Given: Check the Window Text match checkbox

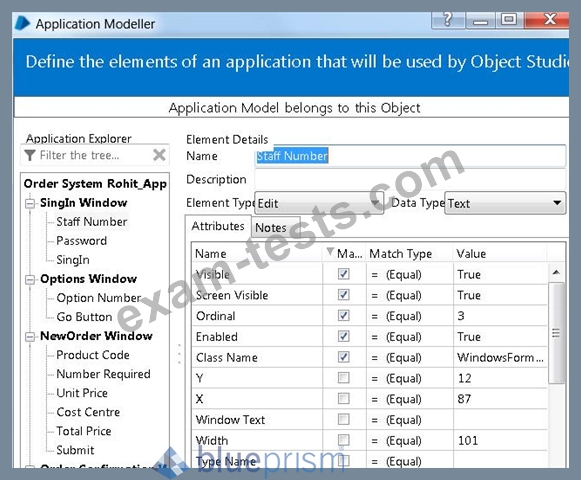Looking at the screenshot, I should coord(343,419).
